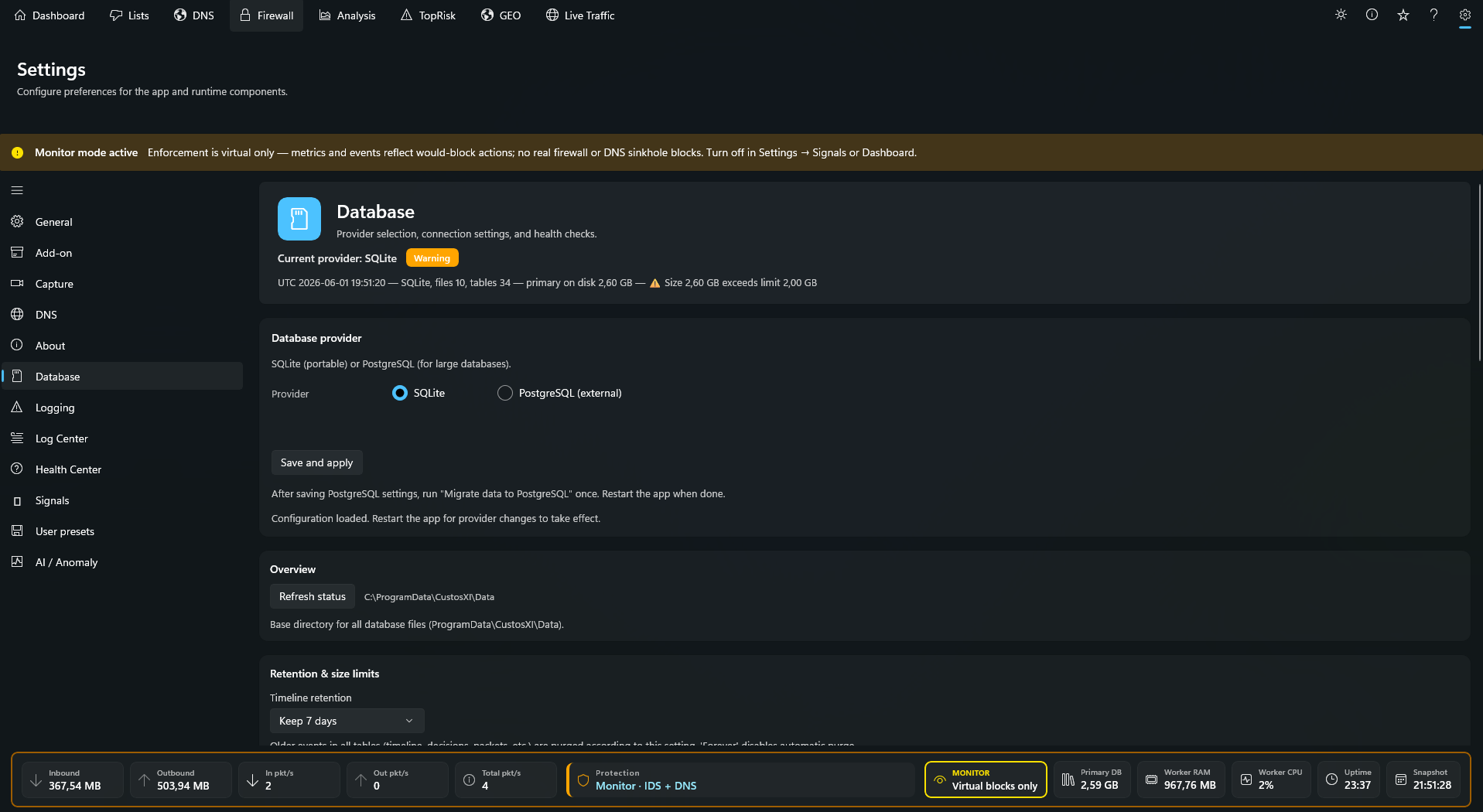Open the Dashboard tab
The image size is (1483, 812).
point(50,15)
